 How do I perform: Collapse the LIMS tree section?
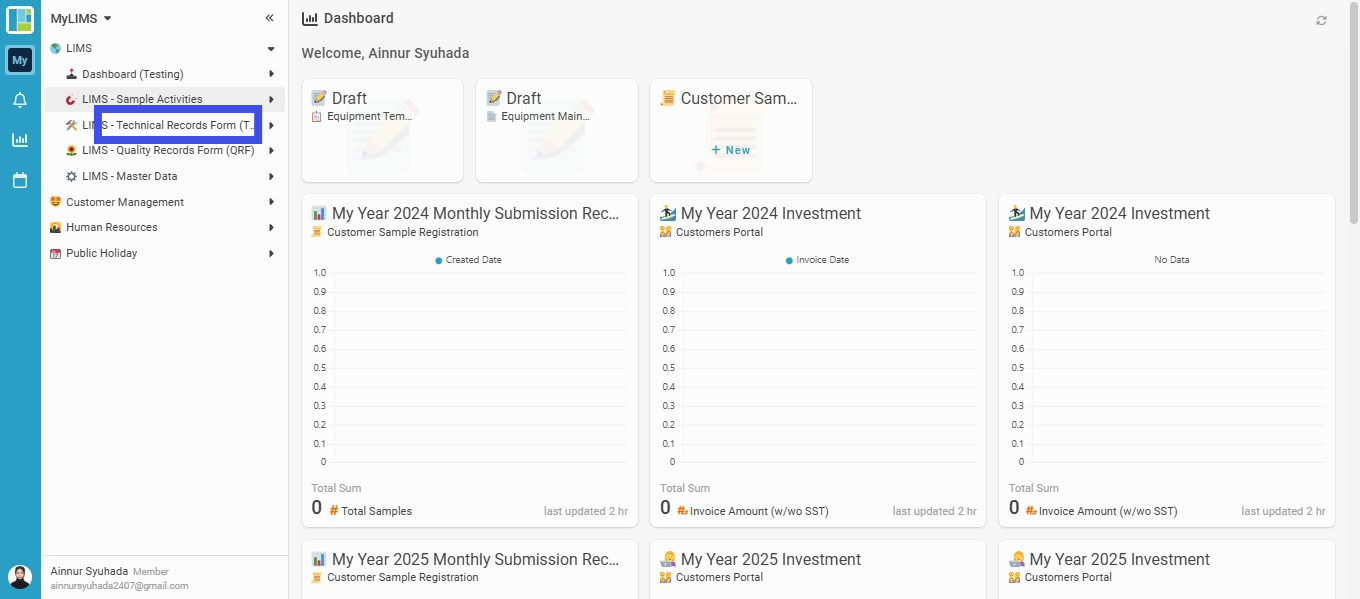[x=270, y=48]
